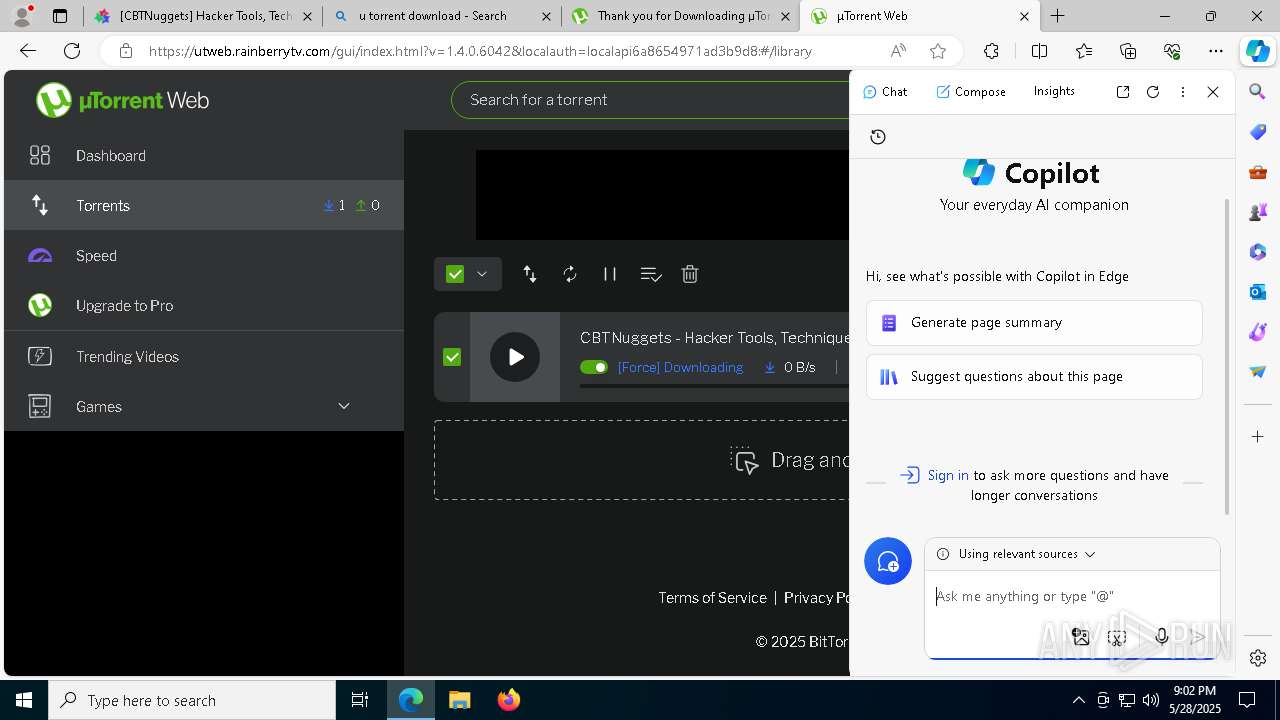The height and width of the screenshot is (720, 1280).
Task: Uncheck the CBT Nuggets torrent checkbox
Action: [x=452, y=357]
